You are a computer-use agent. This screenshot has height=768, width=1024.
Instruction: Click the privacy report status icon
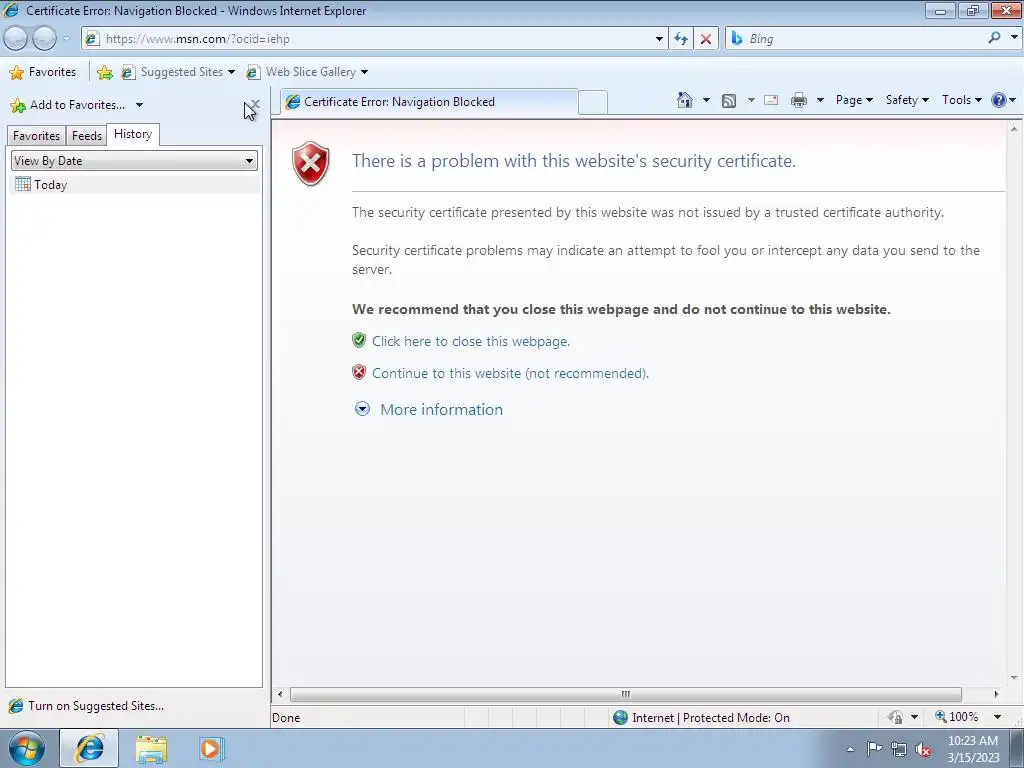[x=895, y=718]
